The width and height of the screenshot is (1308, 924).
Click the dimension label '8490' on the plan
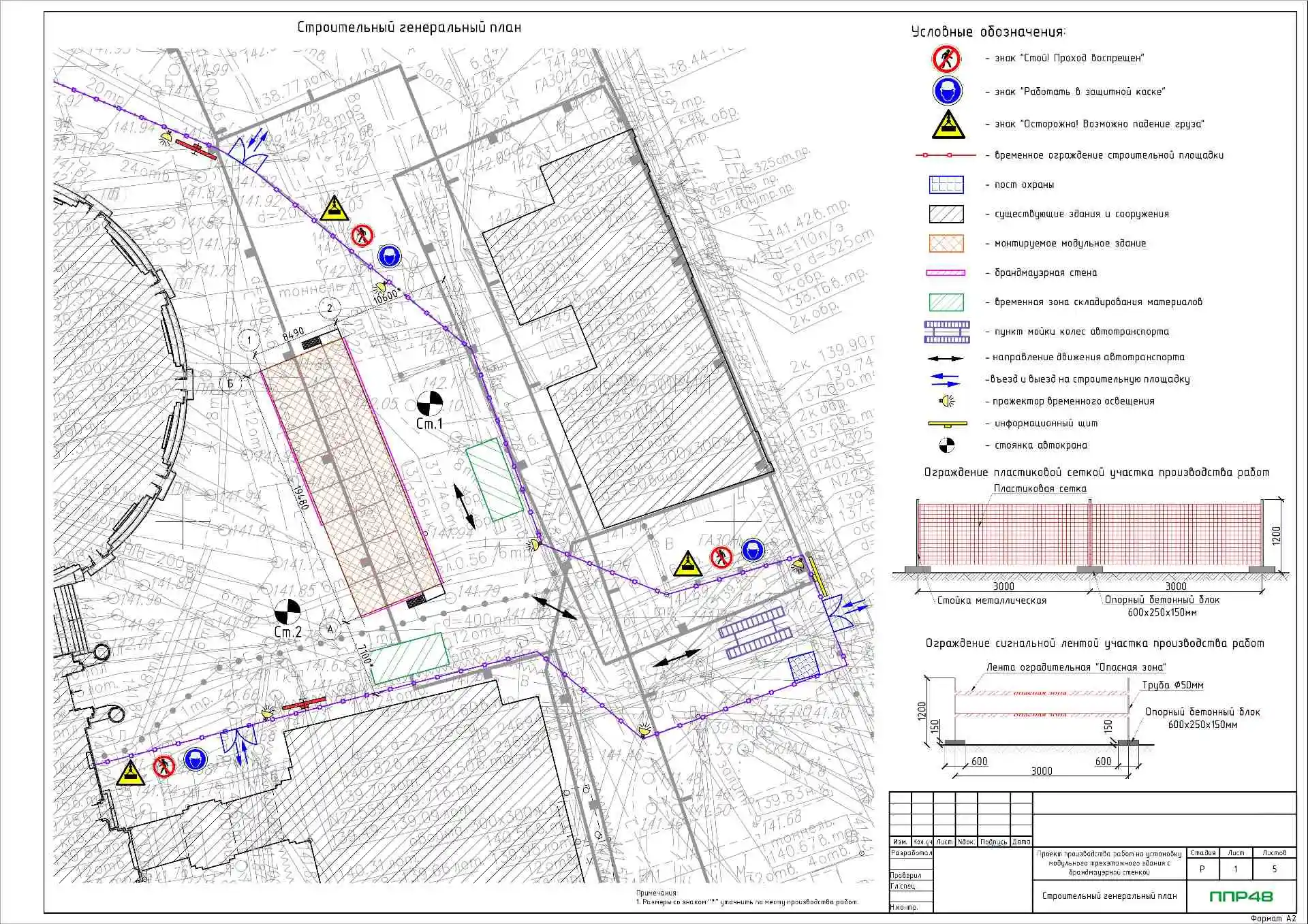(x=294, y=334)
